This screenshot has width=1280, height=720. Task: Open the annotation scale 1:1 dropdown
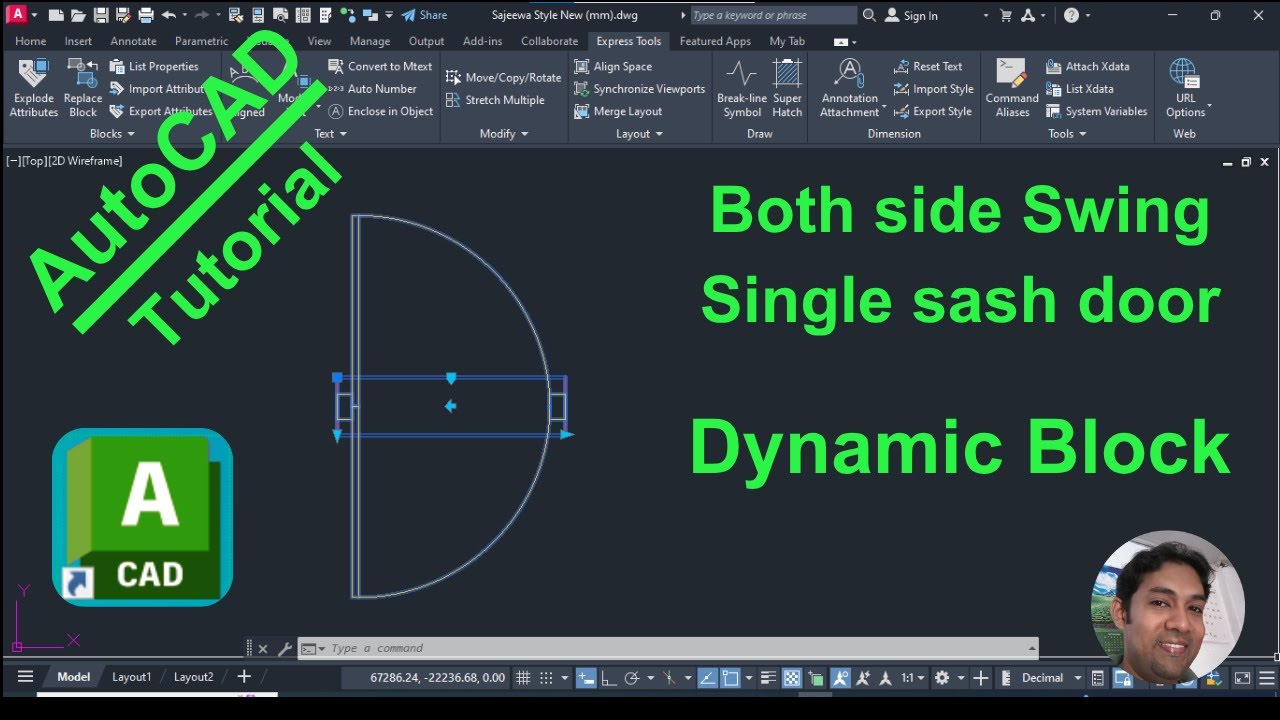click(914, 678)
